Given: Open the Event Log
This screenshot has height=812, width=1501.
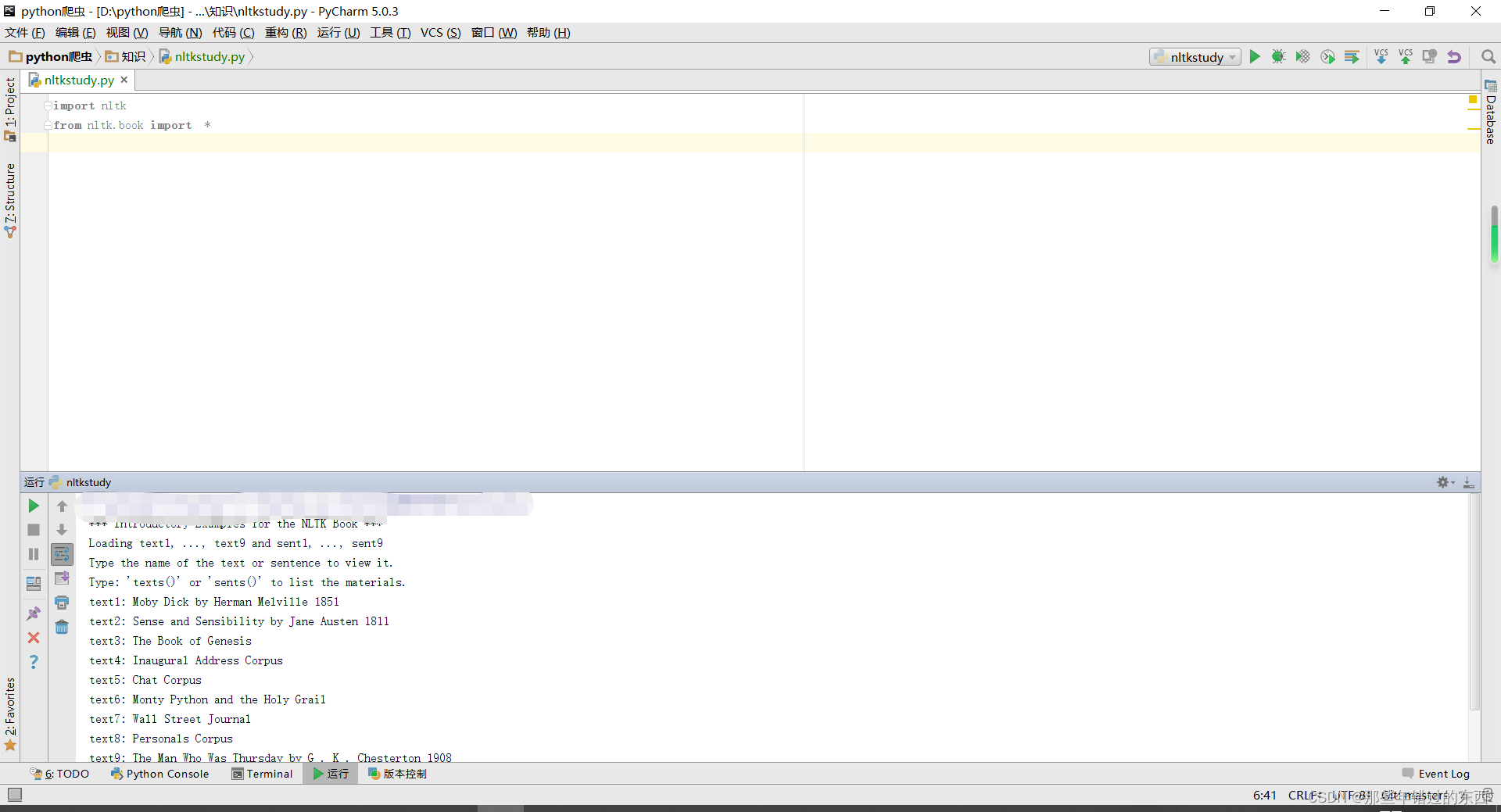Looking at the screenshot, I should 1436,774.
